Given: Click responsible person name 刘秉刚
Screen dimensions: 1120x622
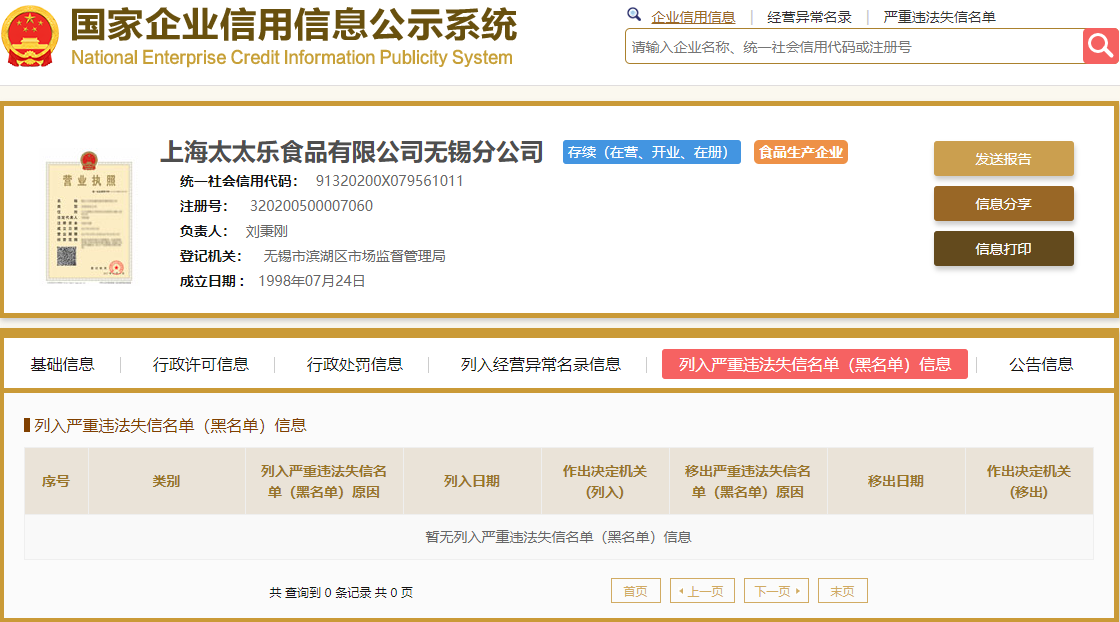Looking at the screenshot, I should [266, 231].
